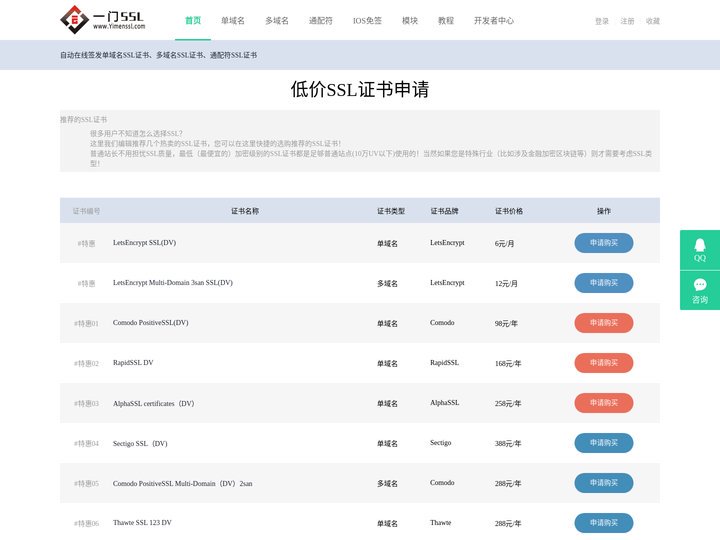Click 申请购买 for Sectigo SSL (DV)

[604, 443]
